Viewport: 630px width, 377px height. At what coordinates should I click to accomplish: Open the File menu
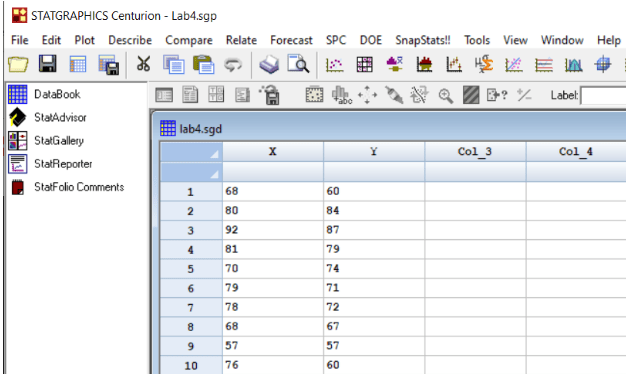tap(20, 40)
